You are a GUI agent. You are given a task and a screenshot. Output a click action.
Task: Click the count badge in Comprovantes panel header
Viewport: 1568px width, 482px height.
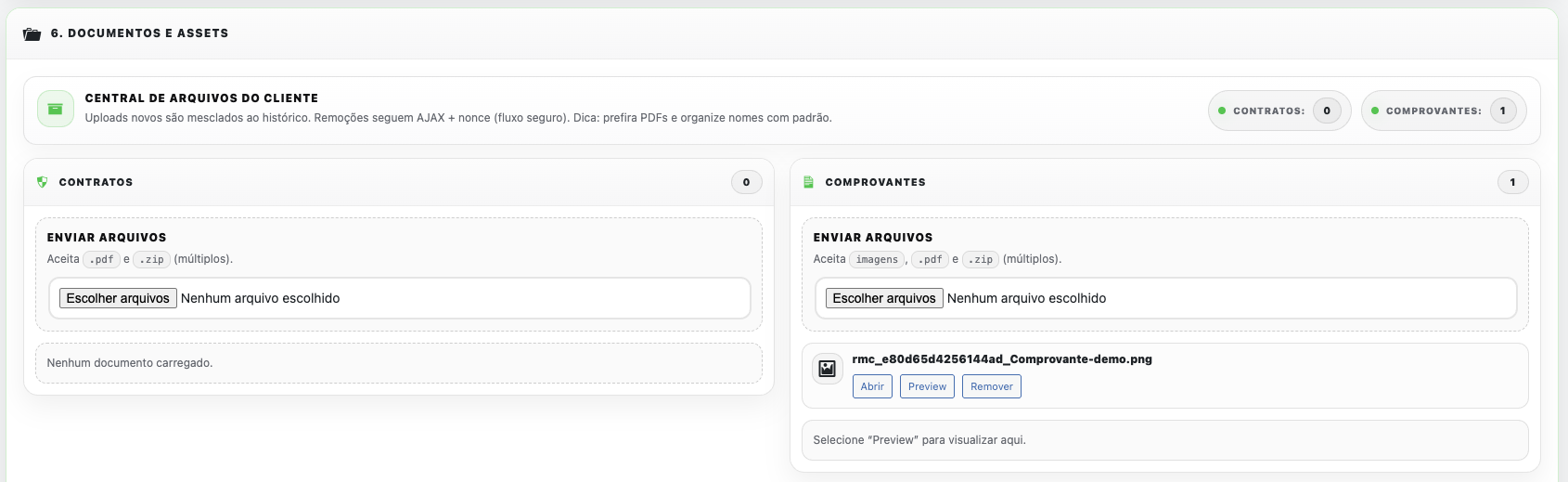[x=1512, y=182]
